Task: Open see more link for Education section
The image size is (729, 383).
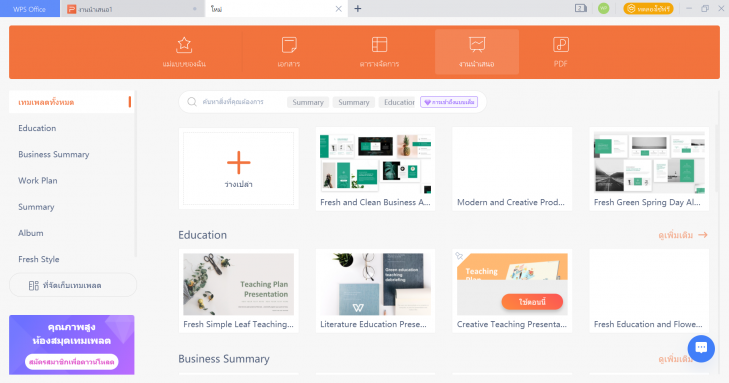Action: [683, 235]
